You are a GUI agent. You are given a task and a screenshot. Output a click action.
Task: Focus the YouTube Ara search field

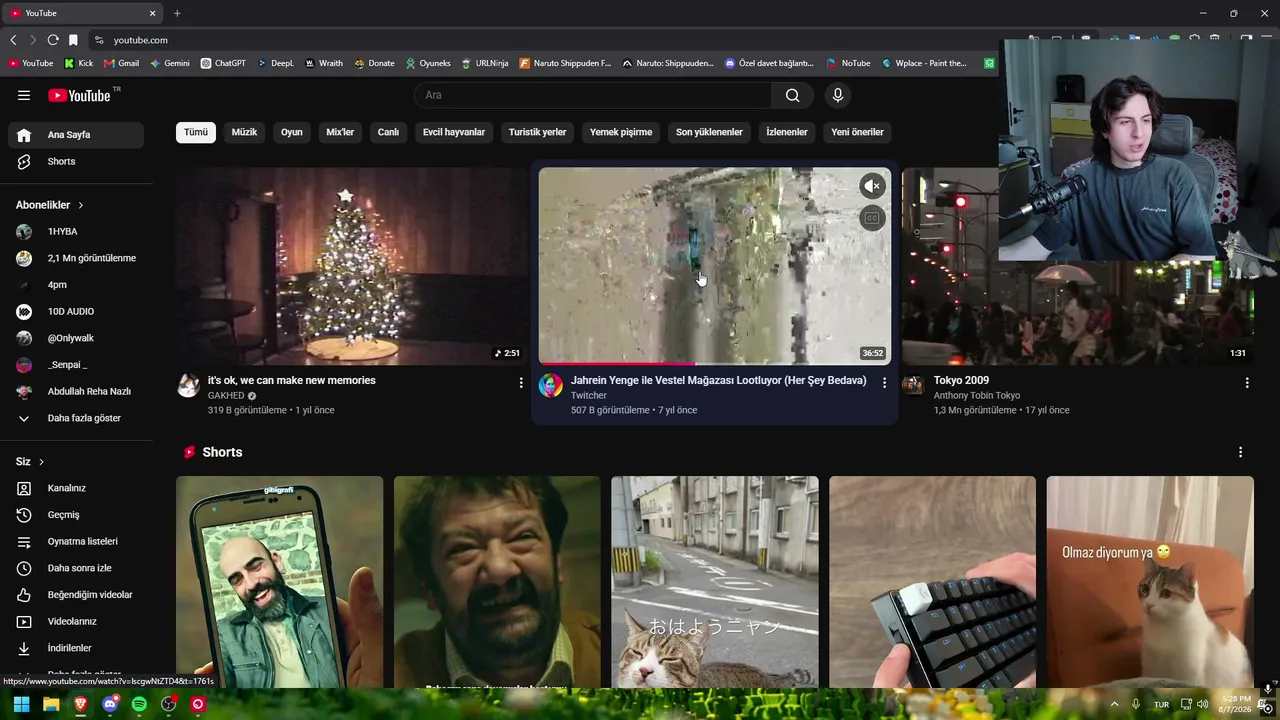pos(593,95)
